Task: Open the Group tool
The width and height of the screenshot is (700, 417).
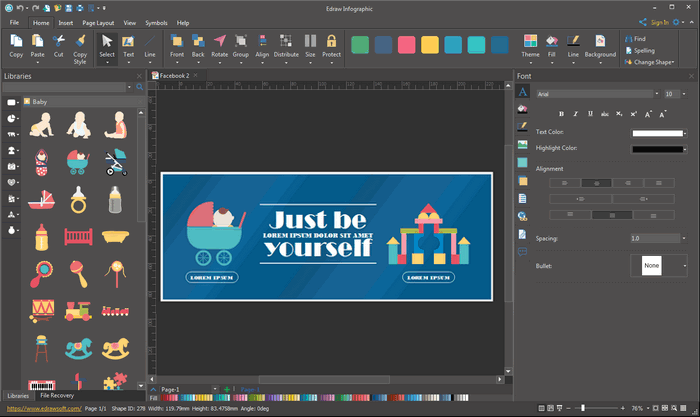Action: pyautogui.click(x=241, y=46)
